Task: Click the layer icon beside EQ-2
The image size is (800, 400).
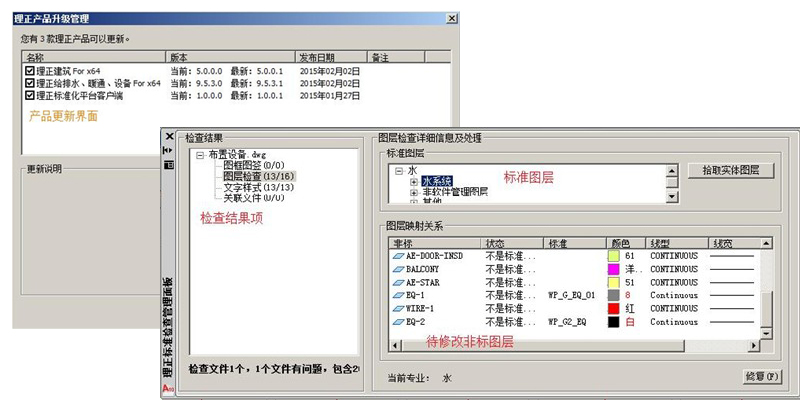Action: point(397,322)
